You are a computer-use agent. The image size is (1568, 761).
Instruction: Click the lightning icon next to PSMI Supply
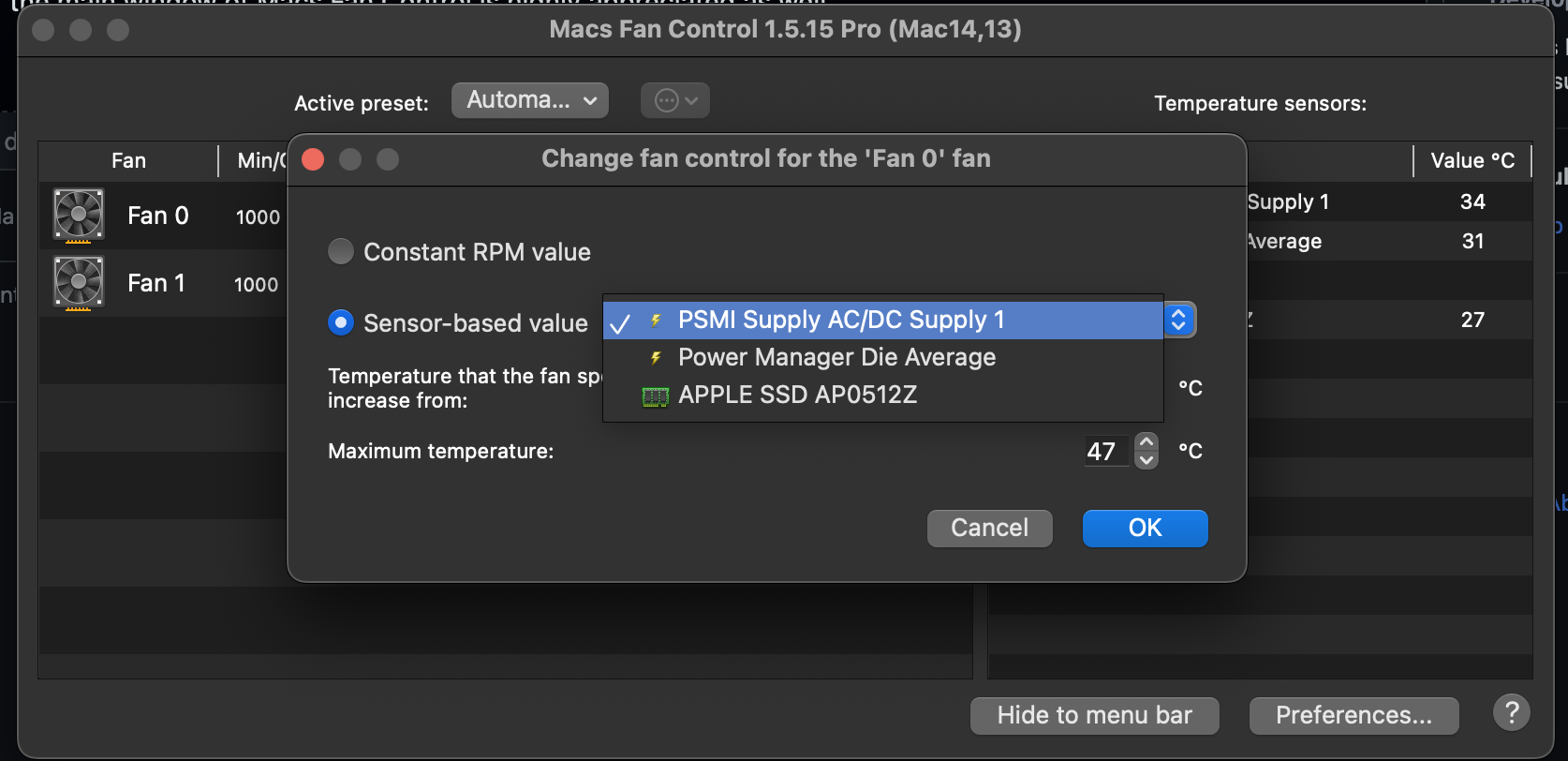[655, 320]
